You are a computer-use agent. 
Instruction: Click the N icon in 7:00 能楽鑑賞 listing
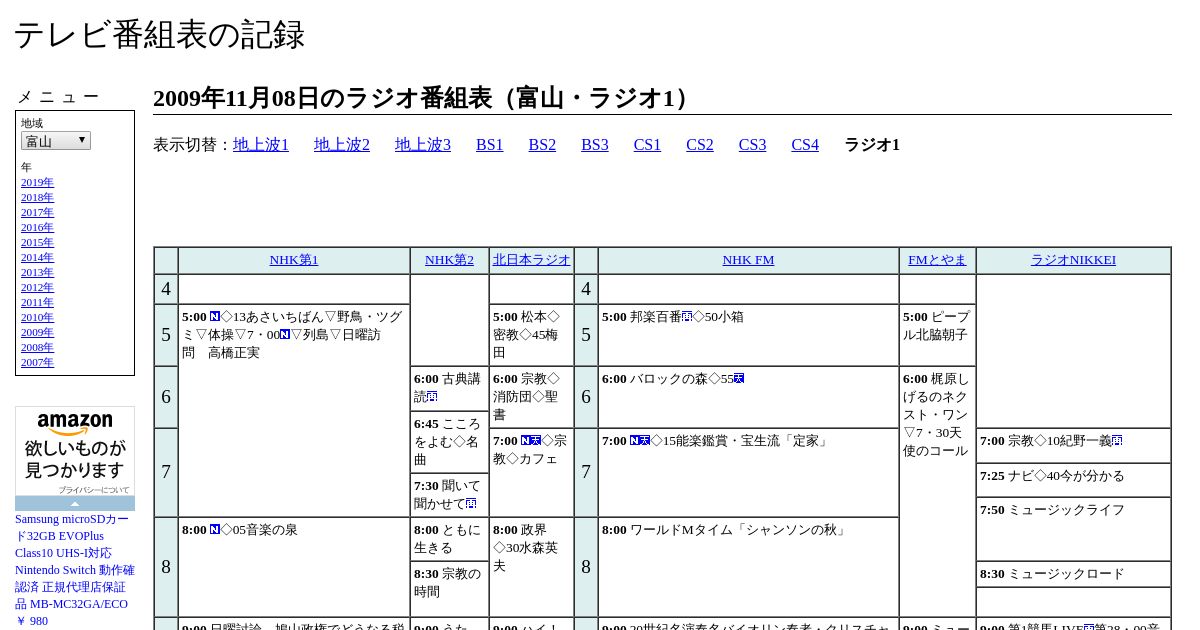635,441
